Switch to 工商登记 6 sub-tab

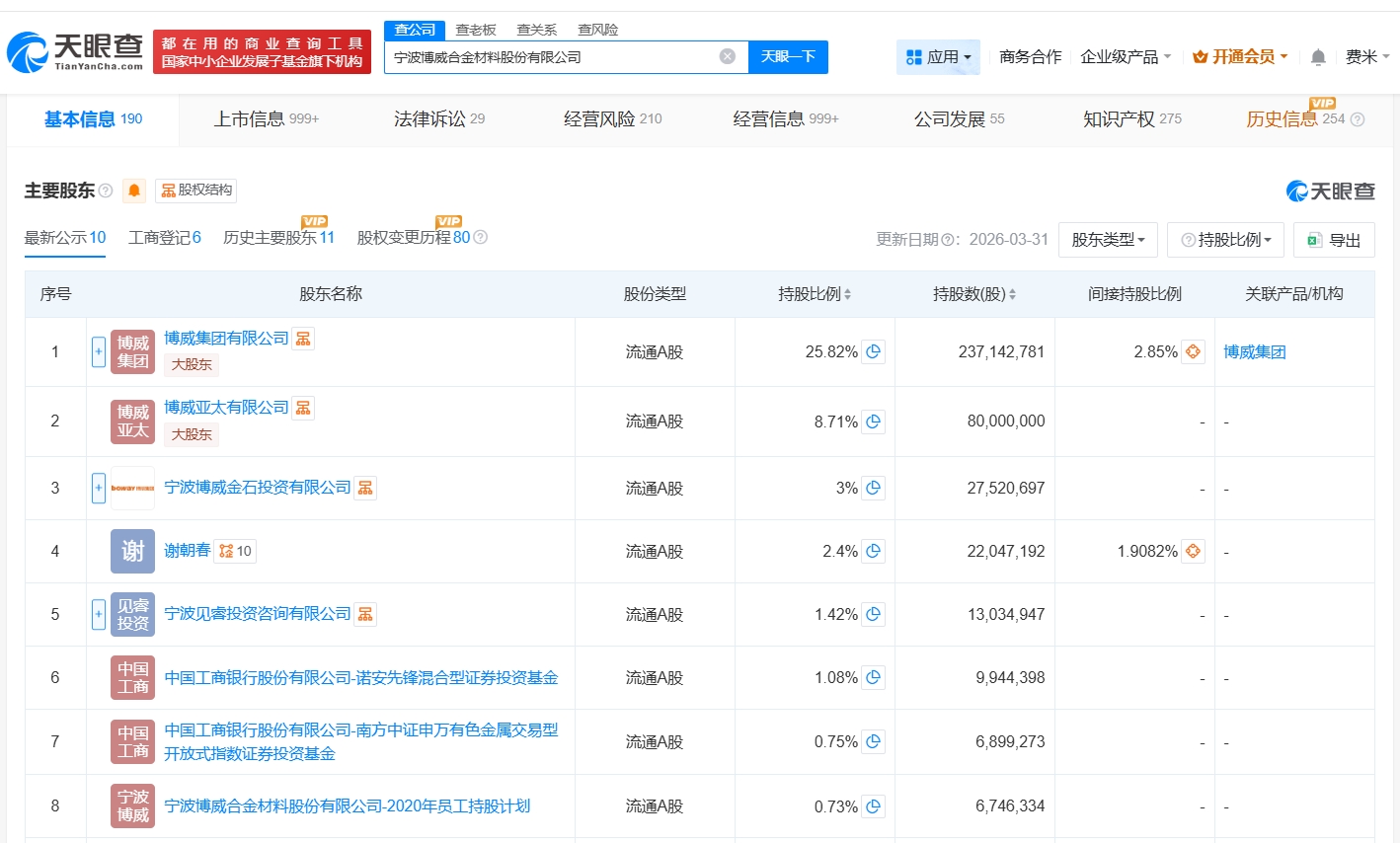[165, 238]
